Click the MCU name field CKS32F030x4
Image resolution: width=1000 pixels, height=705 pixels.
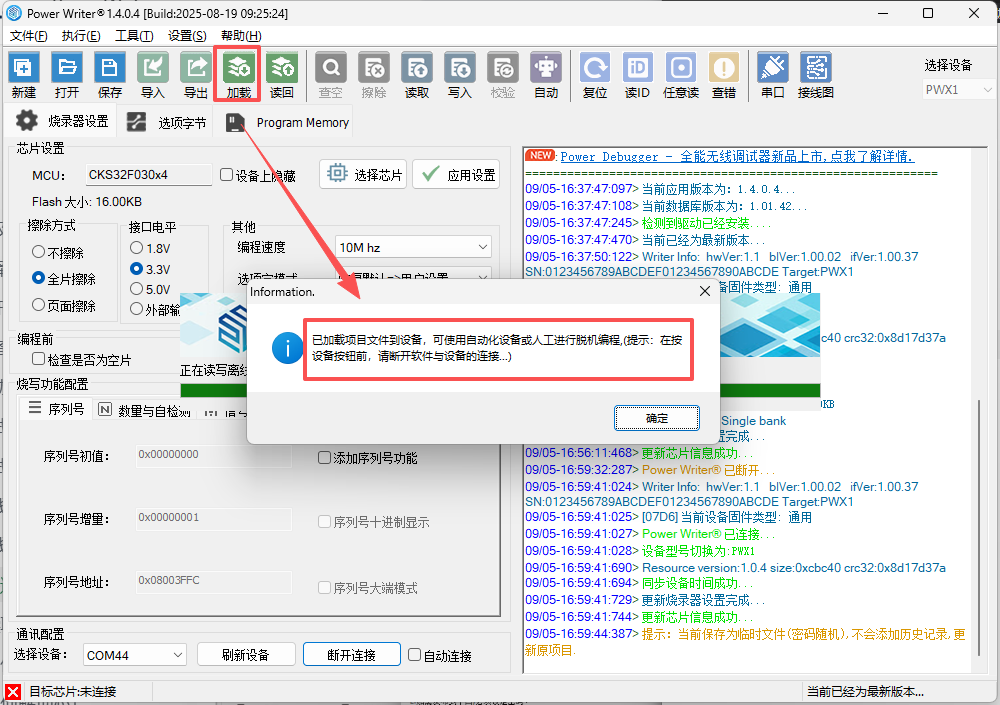[x=149, y=174]
